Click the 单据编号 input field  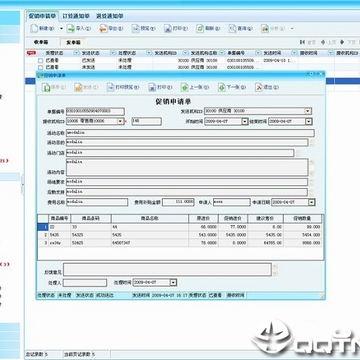click(x=95, y=111)
